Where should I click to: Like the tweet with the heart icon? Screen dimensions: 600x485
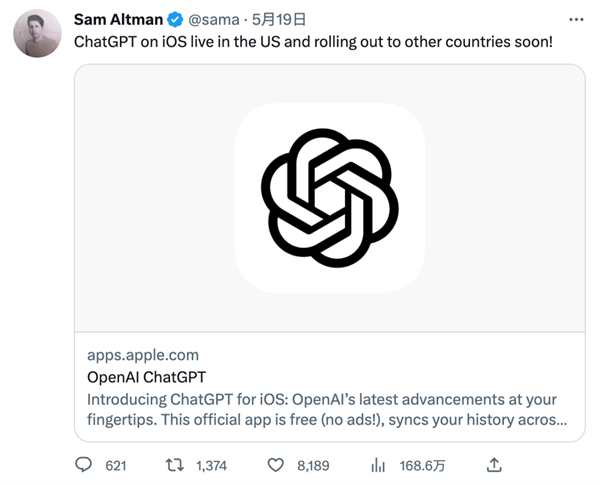pyautogui.click(x=277, y=465)
